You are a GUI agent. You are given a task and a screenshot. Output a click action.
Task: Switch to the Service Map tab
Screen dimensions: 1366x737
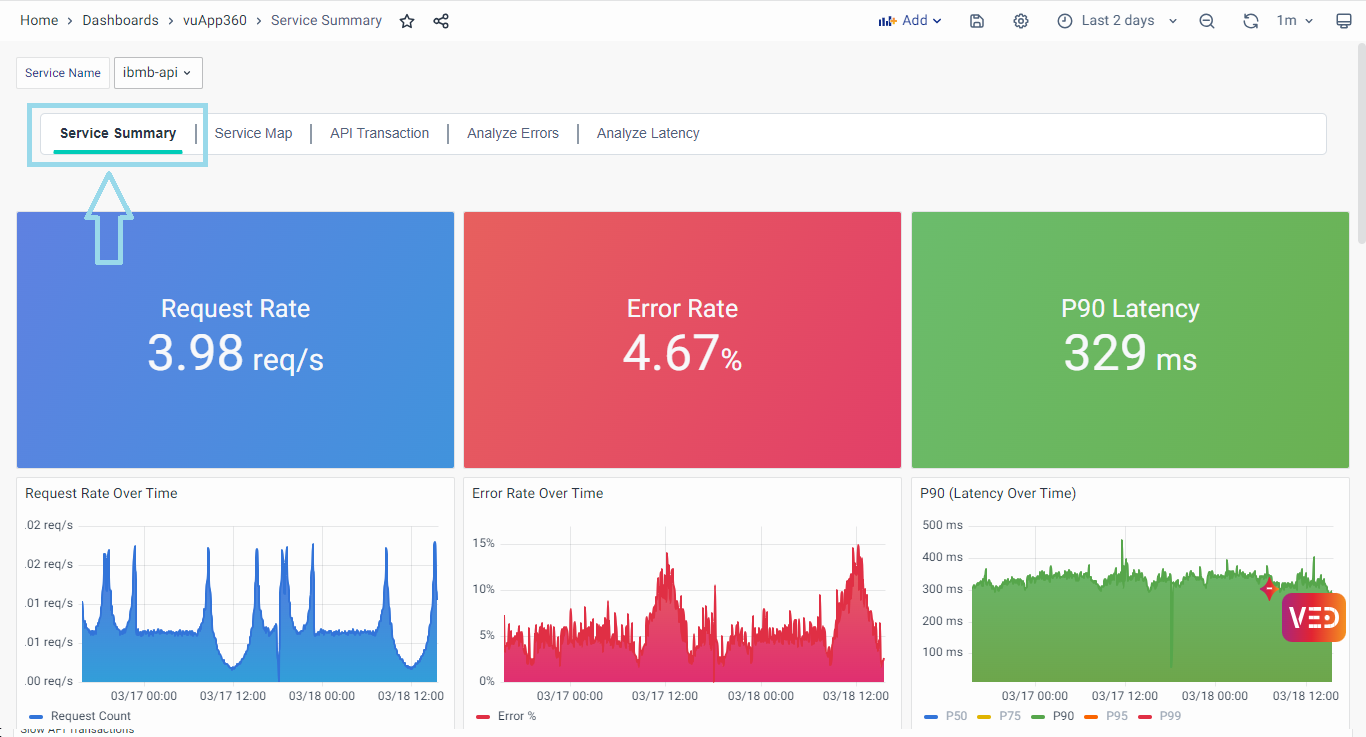(x=253, y=133)
